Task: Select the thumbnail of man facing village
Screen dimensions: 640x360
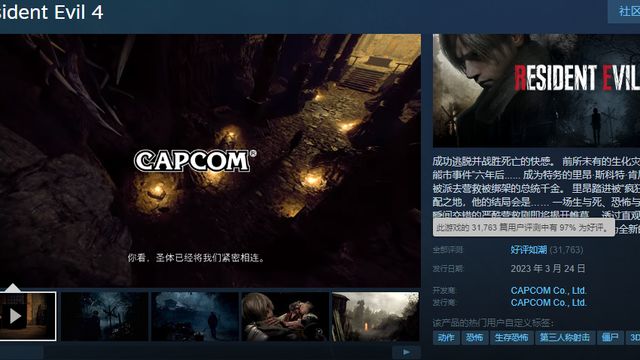Action: [195, 316]
